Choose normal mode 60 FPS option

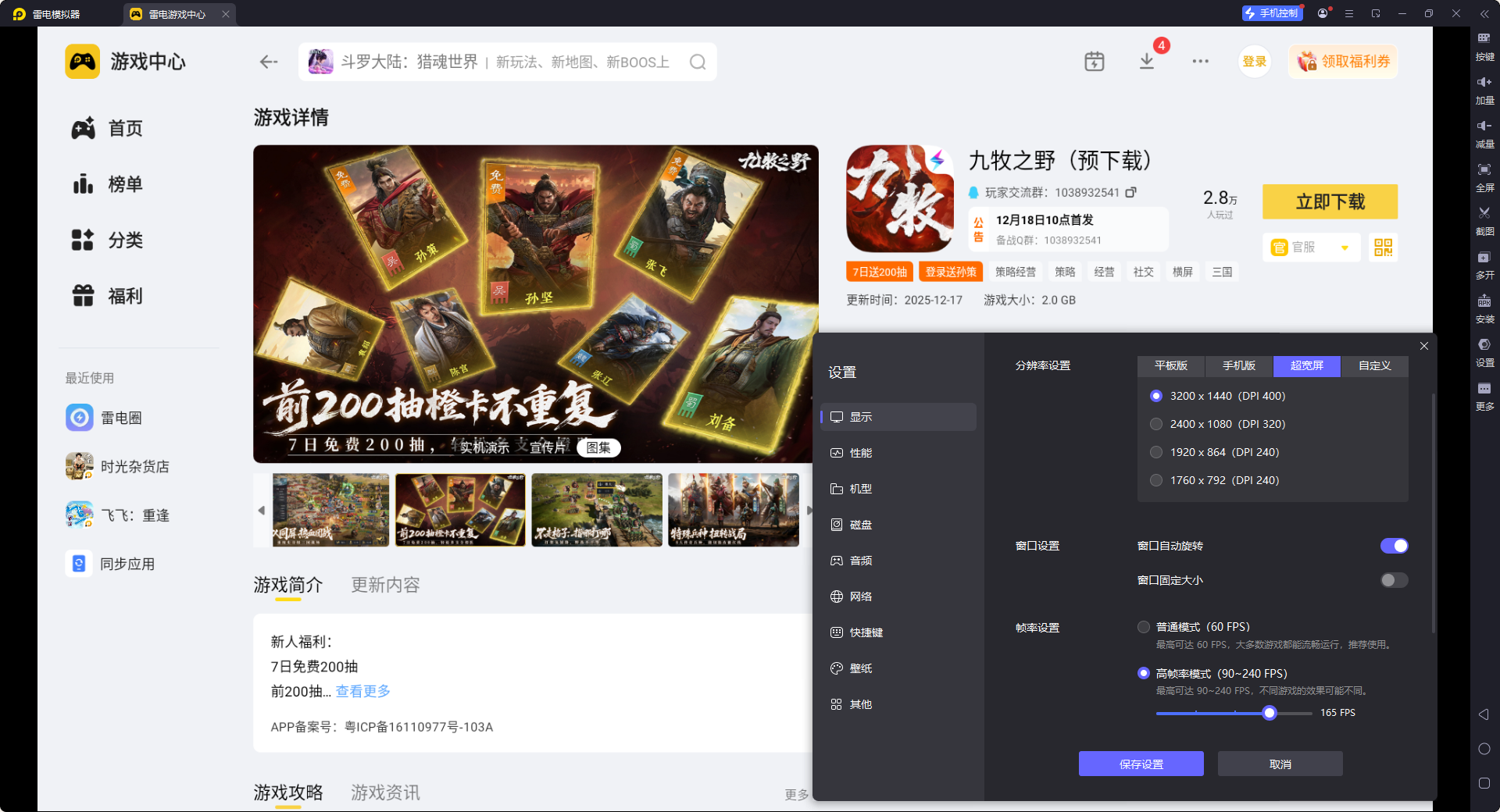[x=1144, y=627]
